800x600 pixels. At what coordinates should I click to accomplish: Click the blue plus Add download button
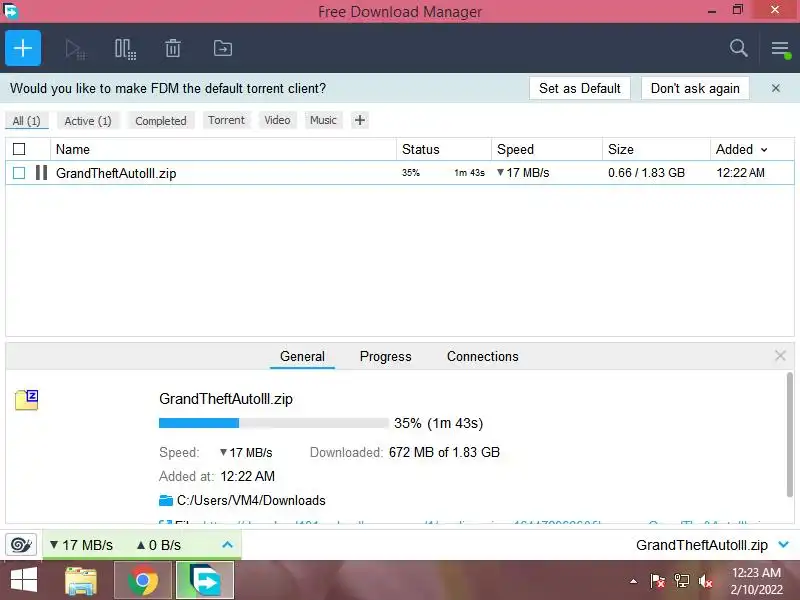point(23,48)
